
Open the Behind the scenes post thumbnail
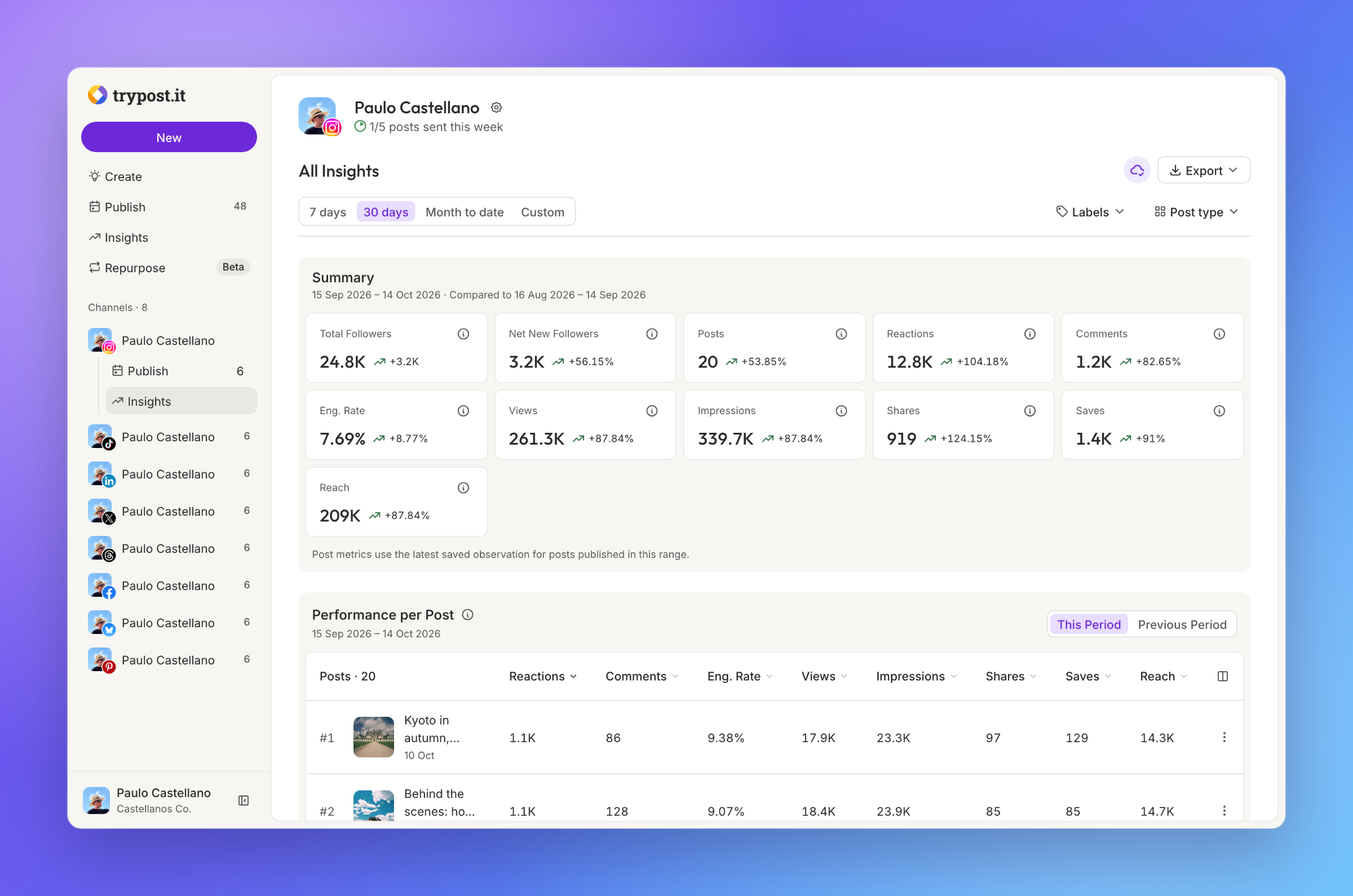[x=374, y=806]
